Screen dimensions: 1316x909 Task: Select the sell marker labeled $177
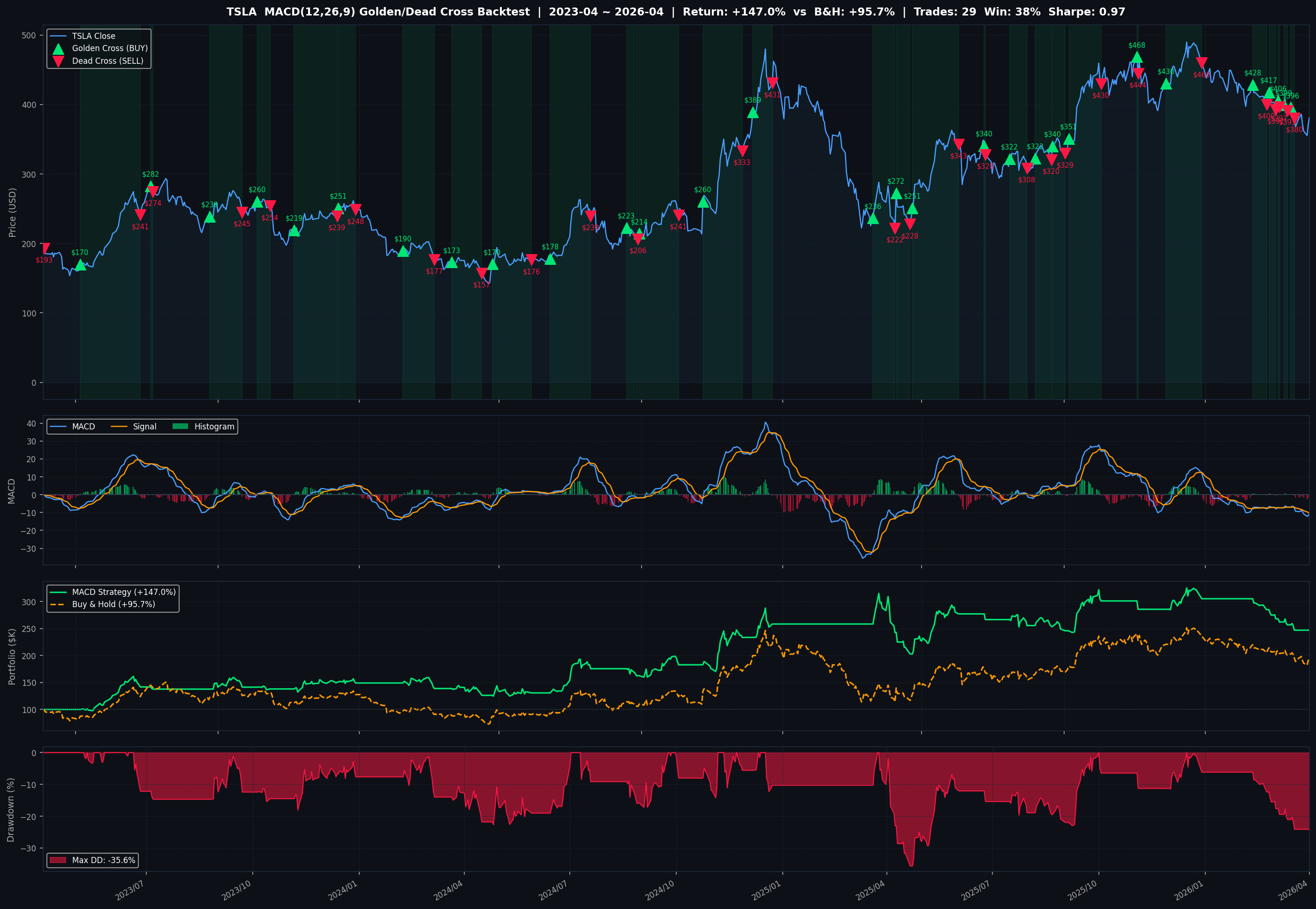pyautogui.click(x=434, y=260)
